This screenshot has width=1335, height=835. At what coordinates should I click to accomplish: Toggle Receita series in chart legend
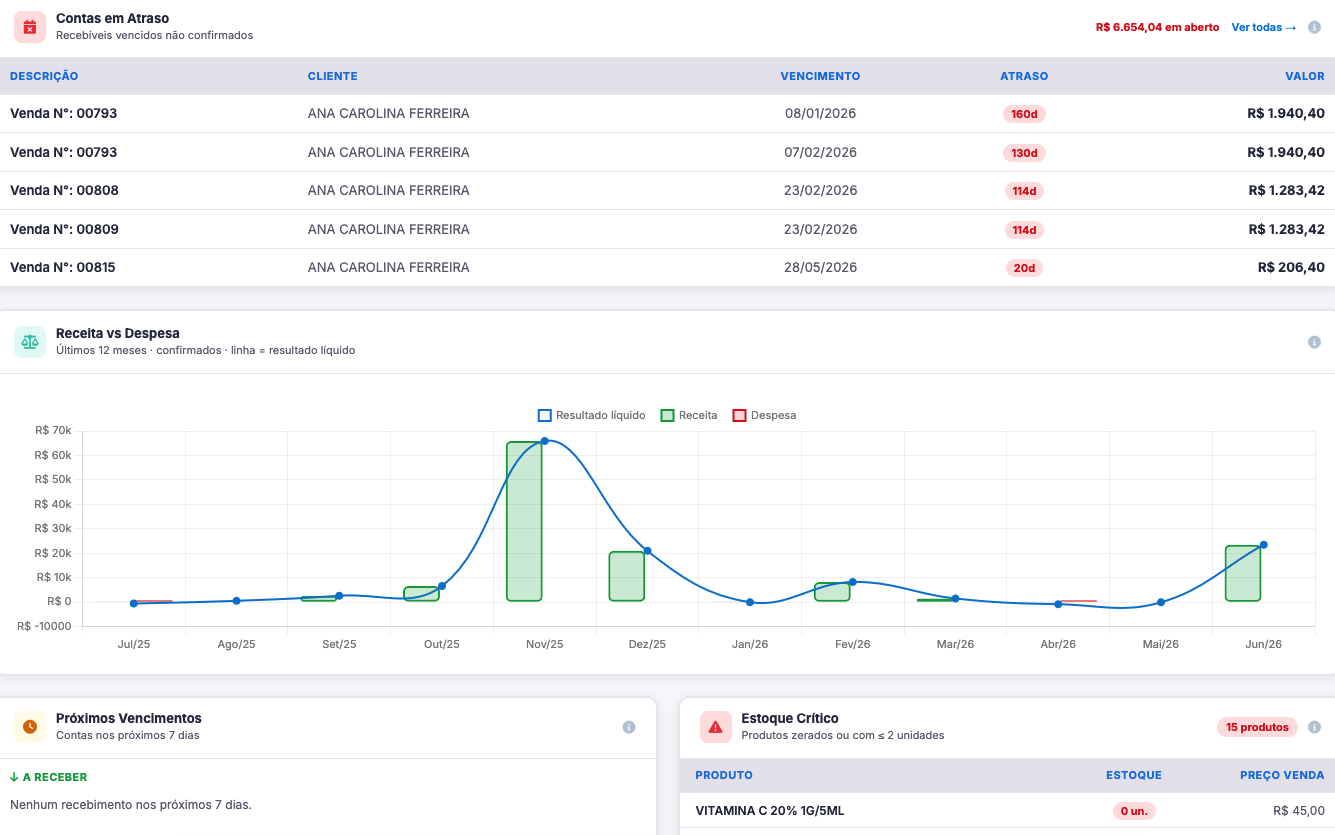689,415
